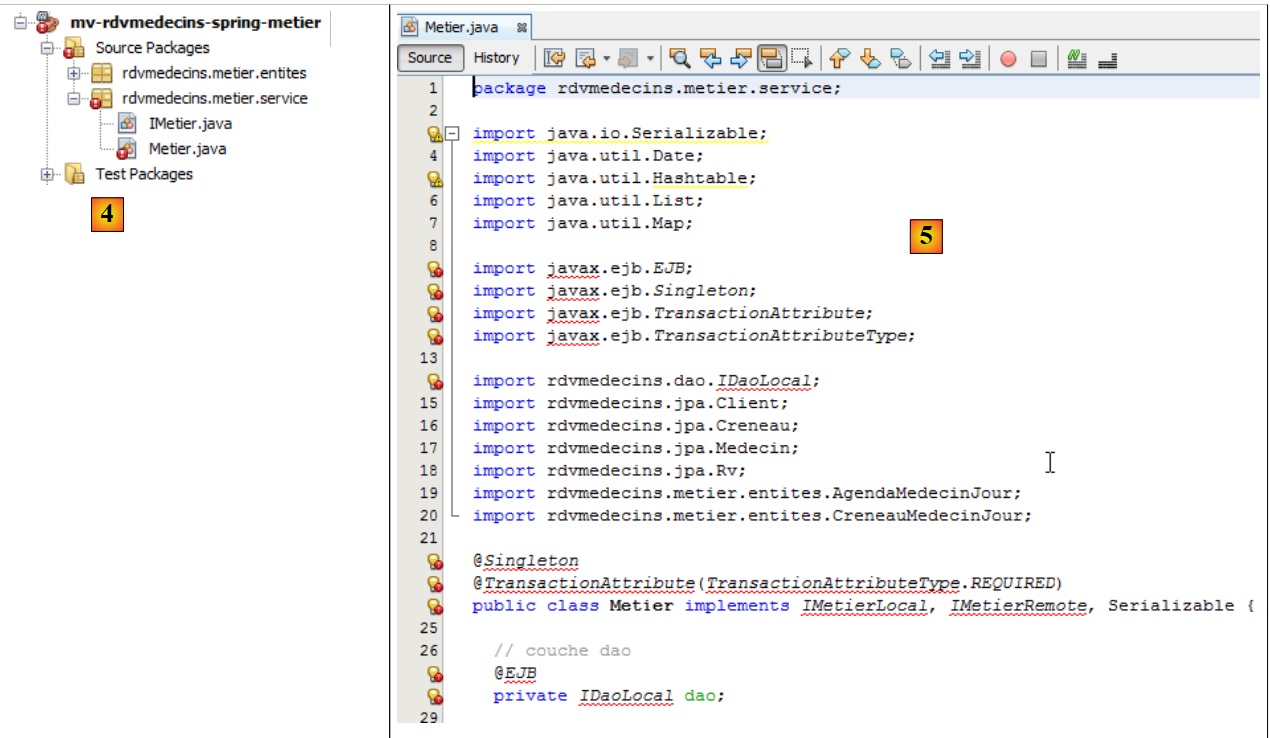Comment out code with Comment icon

coord(1077,58)
